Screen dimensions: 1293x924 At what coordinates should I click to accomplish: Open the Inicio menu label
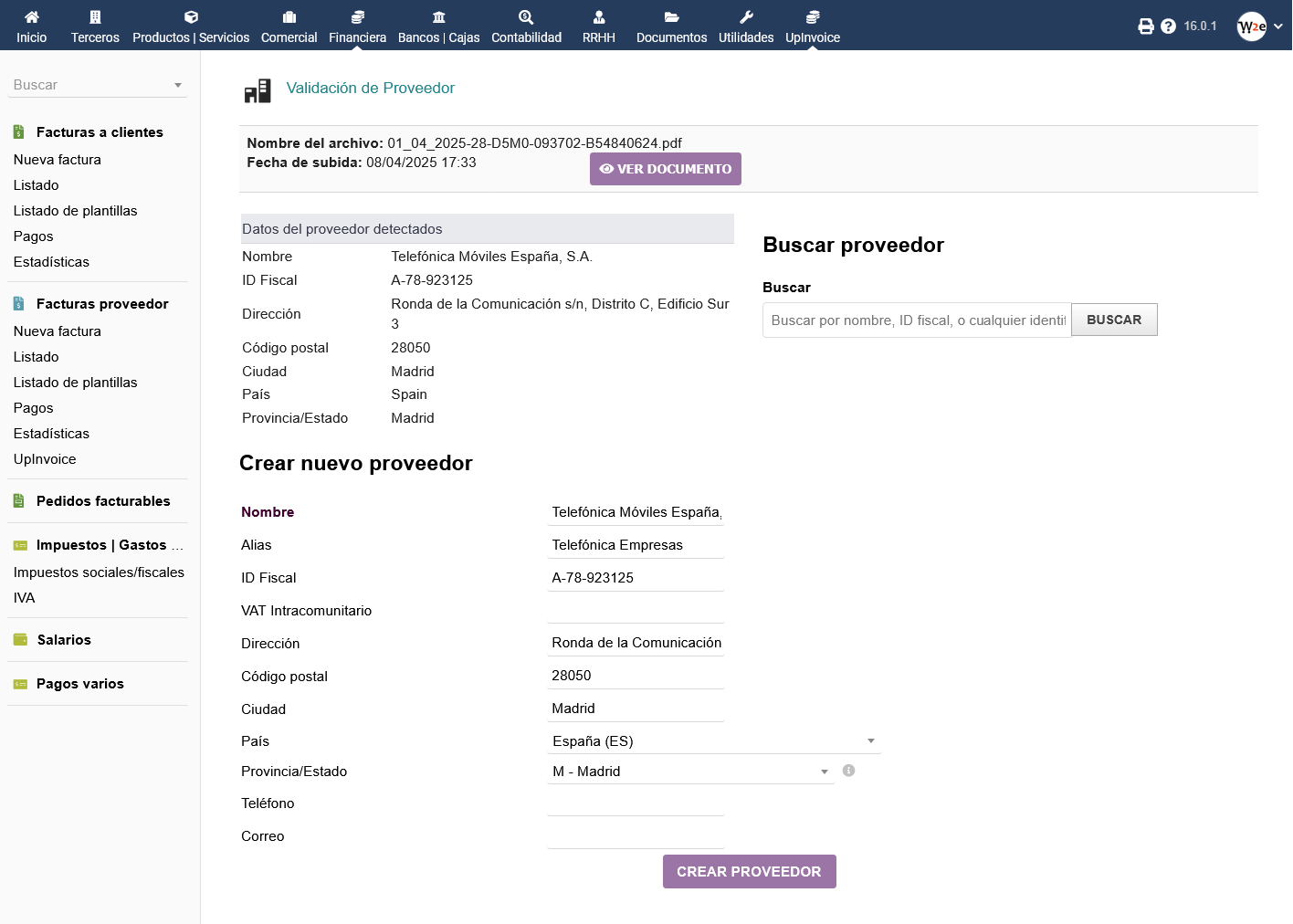click(31, 37)
